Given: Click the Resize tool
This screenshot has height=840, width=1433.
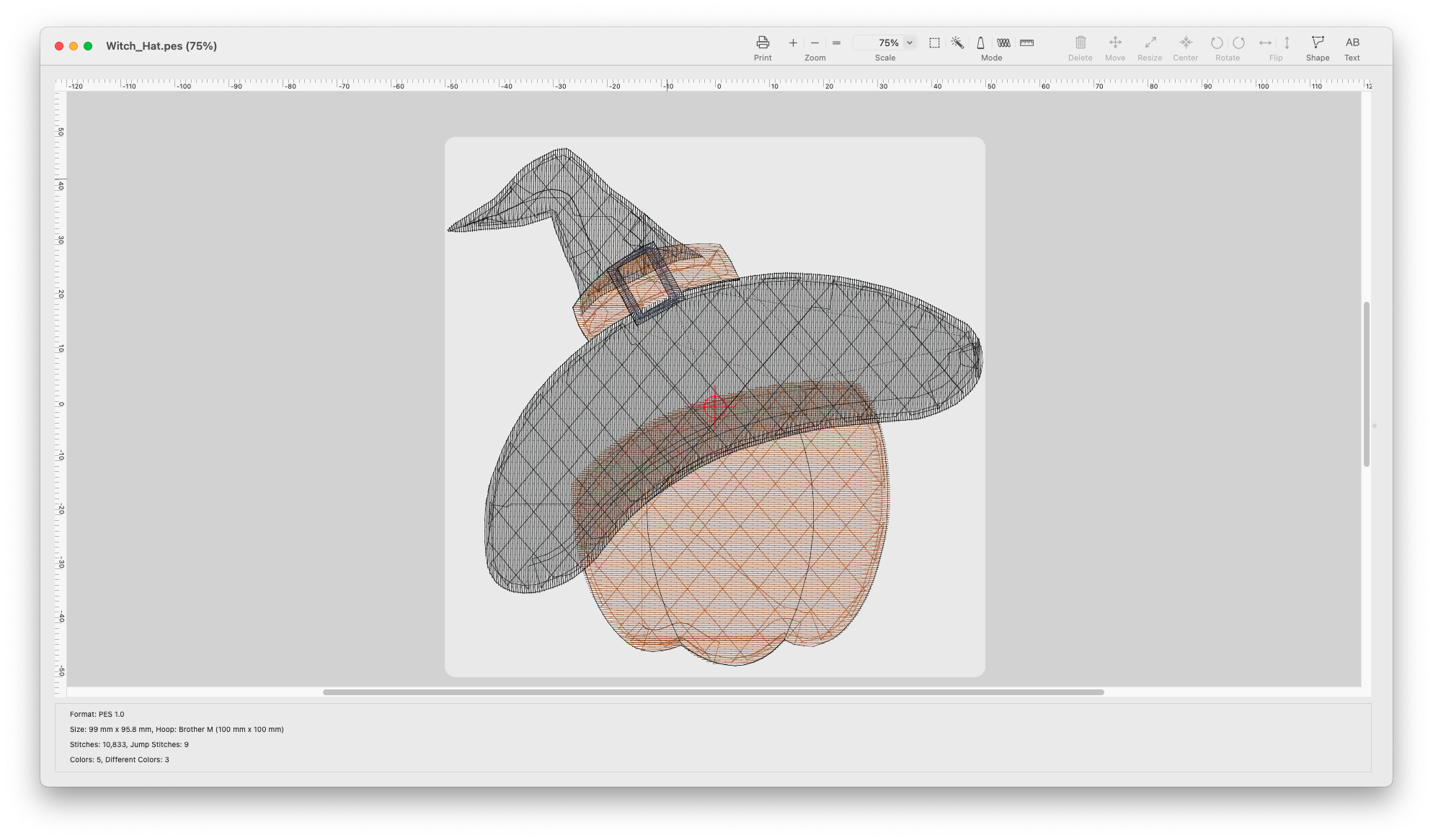Looking at the screenshot, I should pyautogui.click(x=1150, y=43).
